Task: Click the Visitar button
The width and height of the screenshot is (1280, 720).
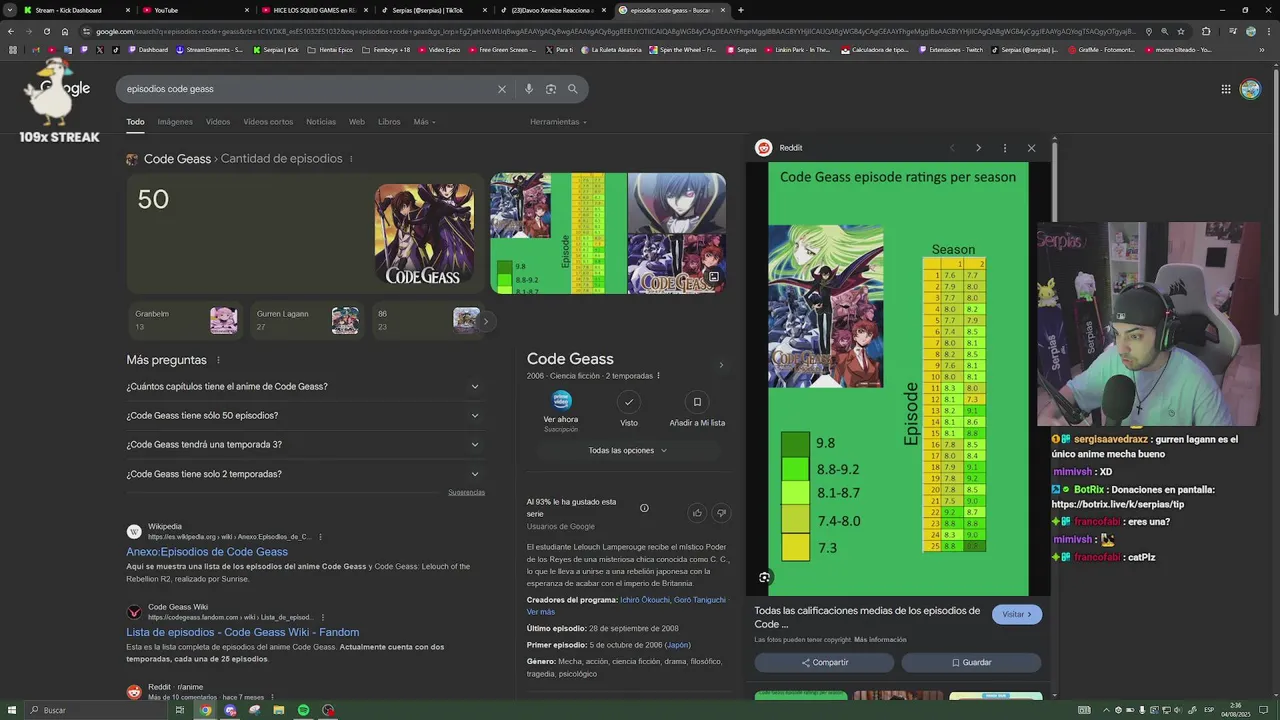Action: [x=1017, y=615]
